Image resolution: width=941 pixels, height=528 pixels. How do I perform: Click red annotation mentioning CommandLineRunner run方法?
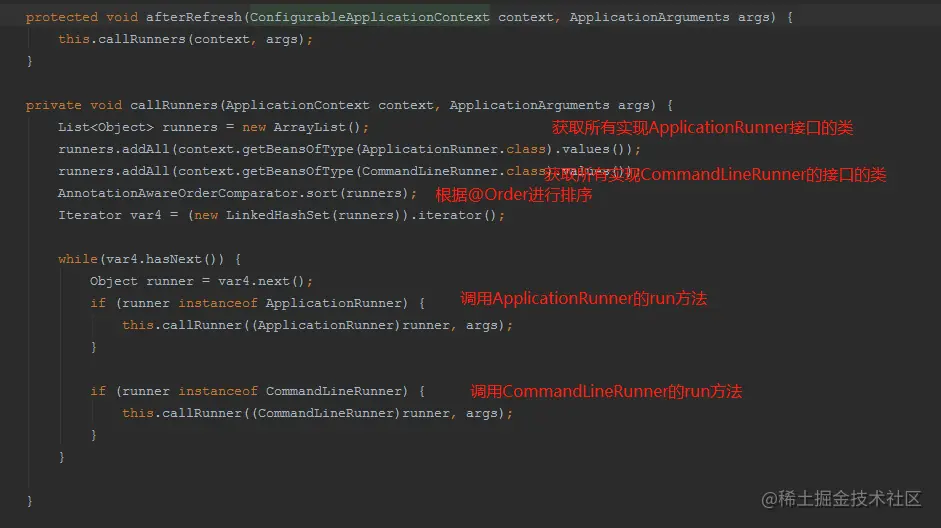tap(606, 392)
